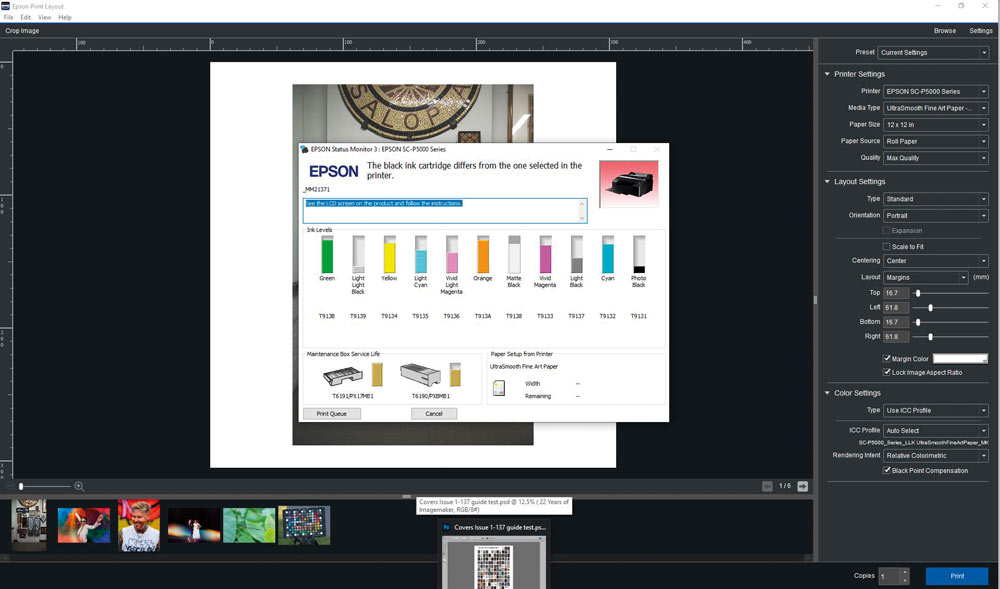Viewport: 1000px width, 589px height.
Task: Open the Help menu
Action: click(64, 17)
